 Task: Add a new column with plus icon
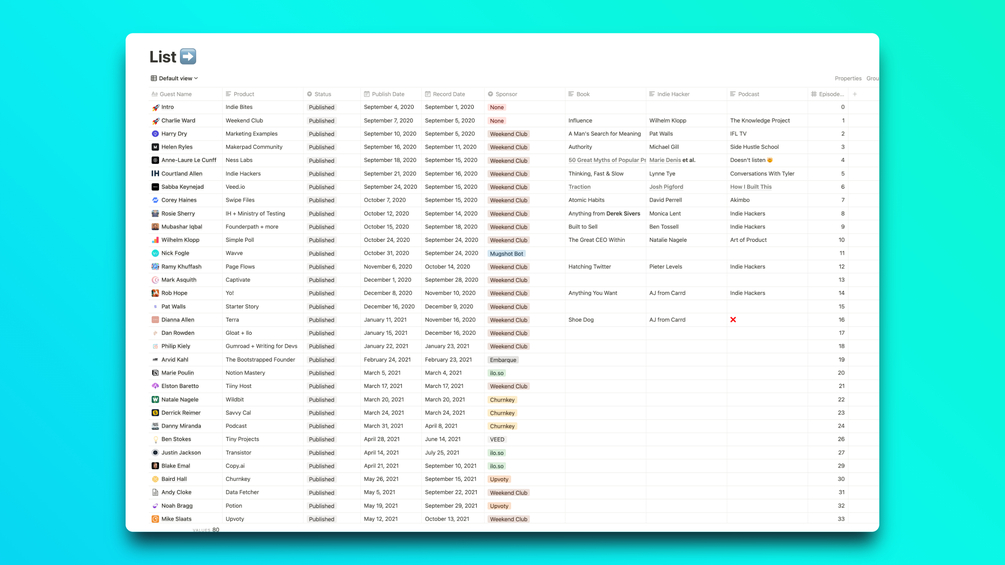click(854, 94)
